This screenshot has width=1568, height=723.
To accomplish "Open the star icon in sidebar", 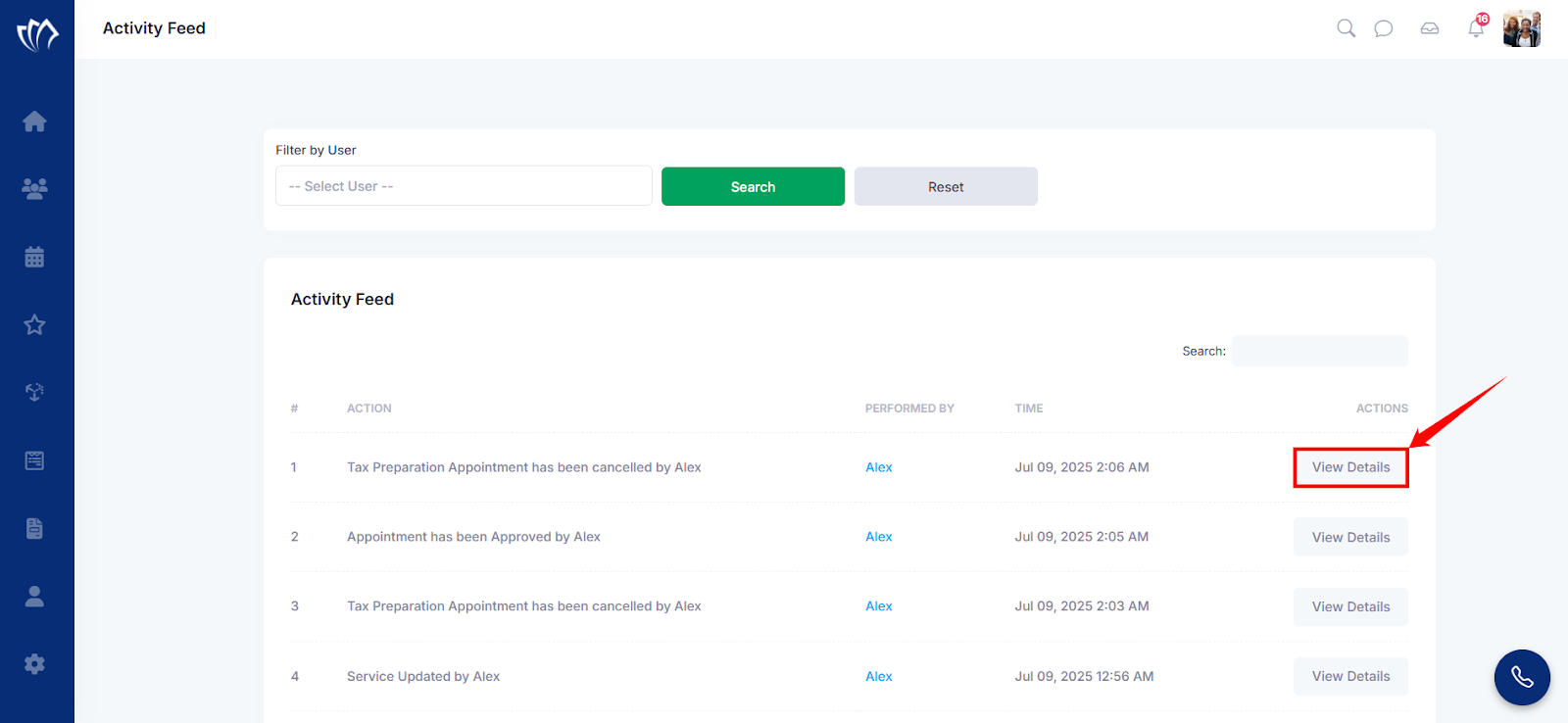I will click(34, 324).
